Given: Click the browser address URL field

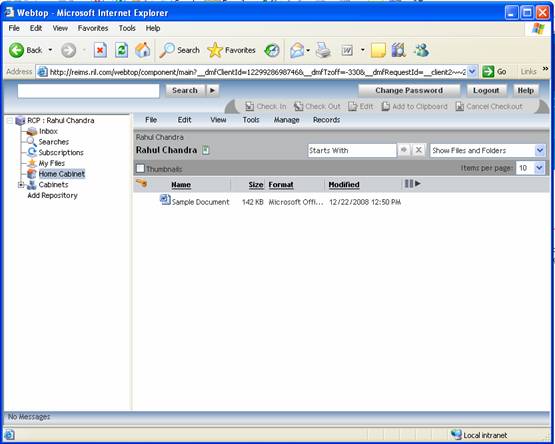Looking at the screenshot, I should 257,72.
